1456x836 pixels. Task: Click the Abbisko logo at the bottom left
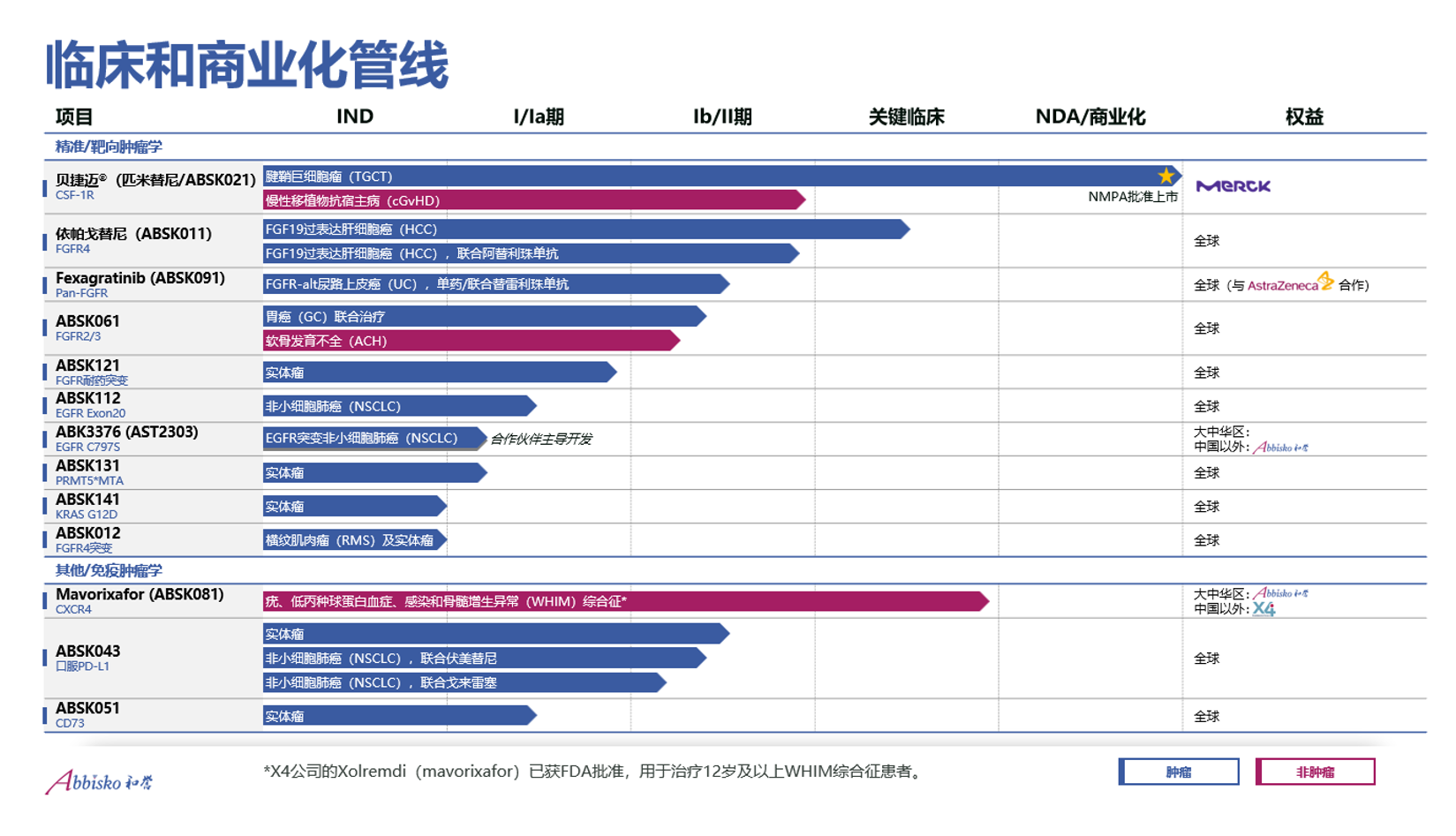pos(99,781)
